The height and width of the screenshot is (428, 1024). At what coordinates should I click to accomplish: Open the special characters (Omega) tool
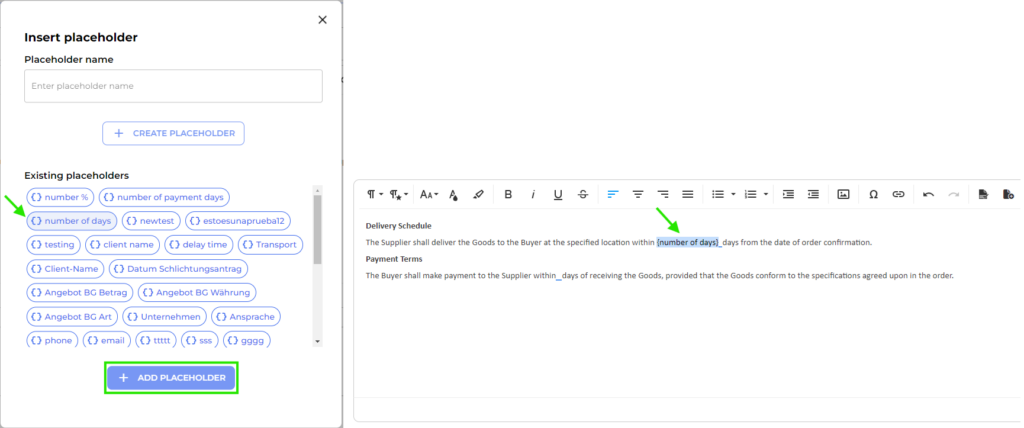873,194
